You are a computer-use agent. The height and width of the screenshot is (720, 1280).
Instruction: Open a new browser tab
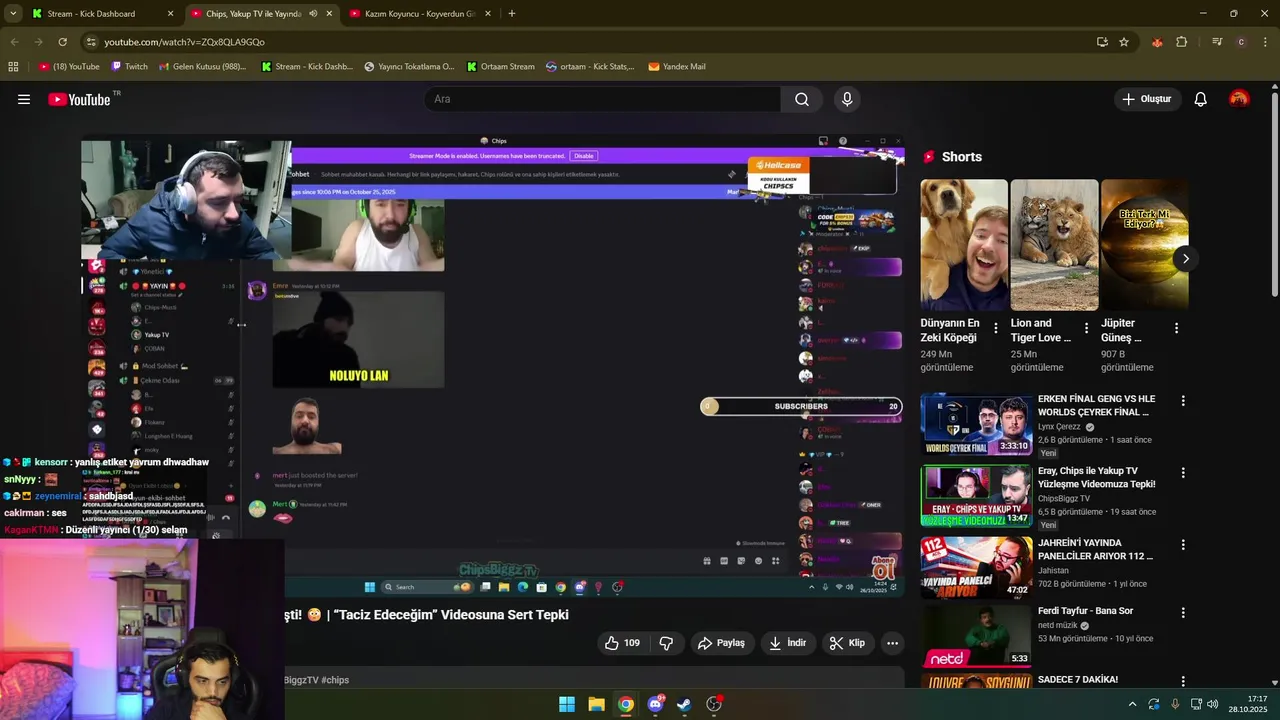(512, 14)
